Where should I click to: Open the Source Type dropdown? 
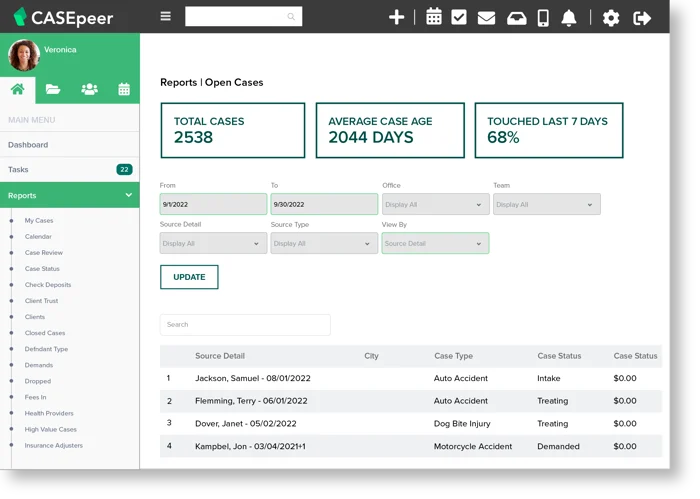[324, 243]
